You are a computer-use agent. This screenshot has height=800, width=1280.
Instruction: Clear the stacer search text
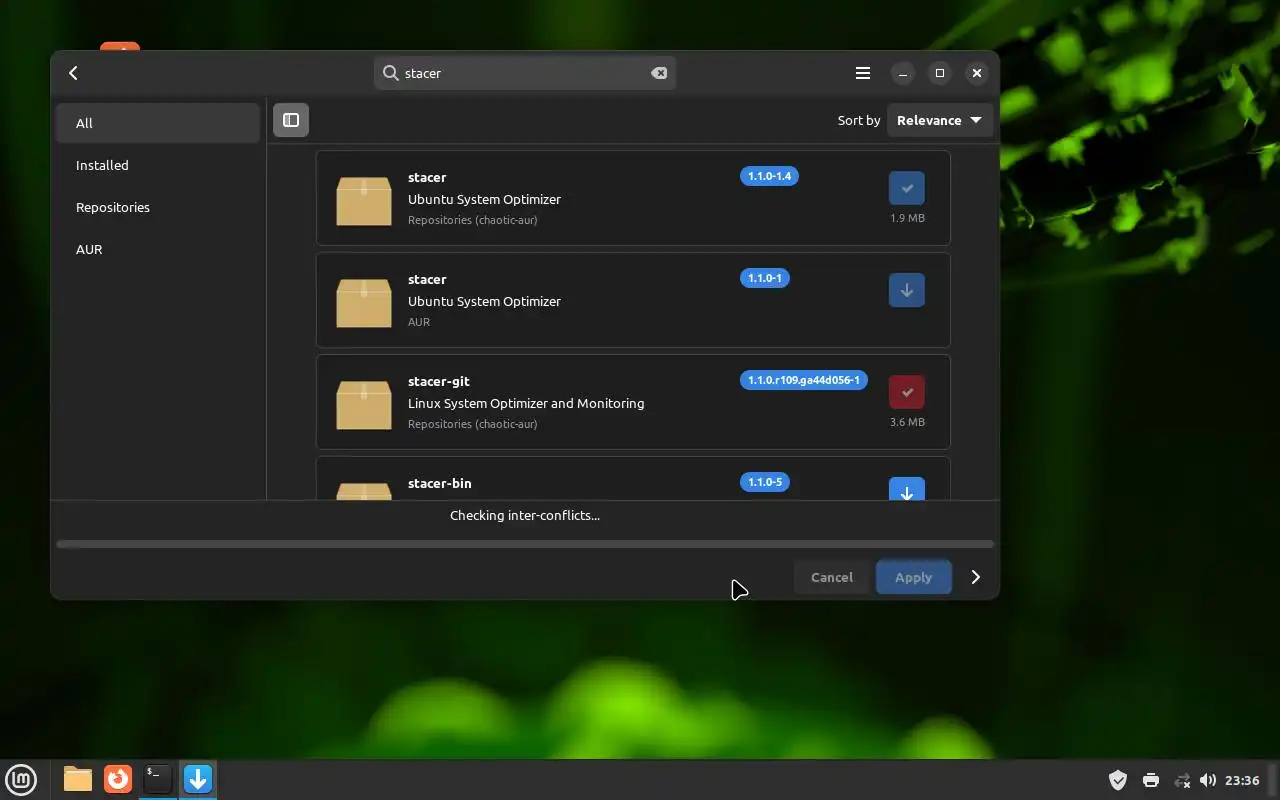tap(659, 73)
